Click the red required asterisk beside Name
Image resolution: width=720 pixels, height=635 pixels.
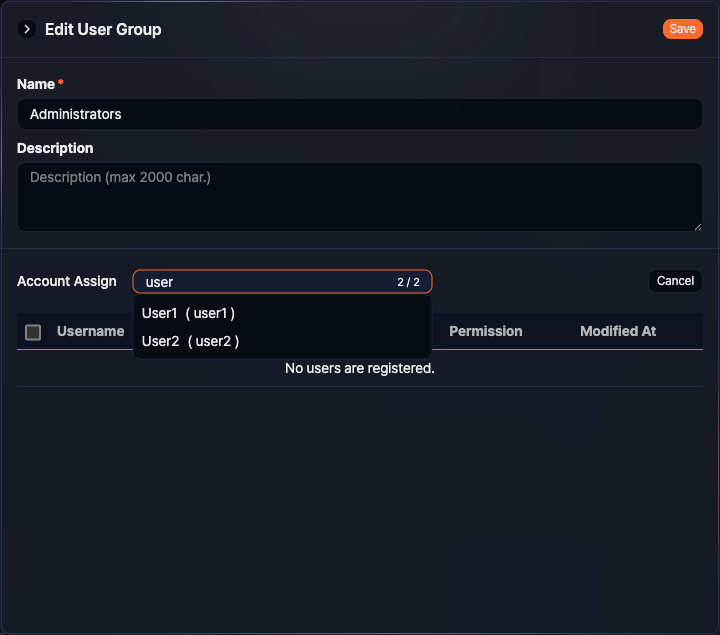[61, 83]
